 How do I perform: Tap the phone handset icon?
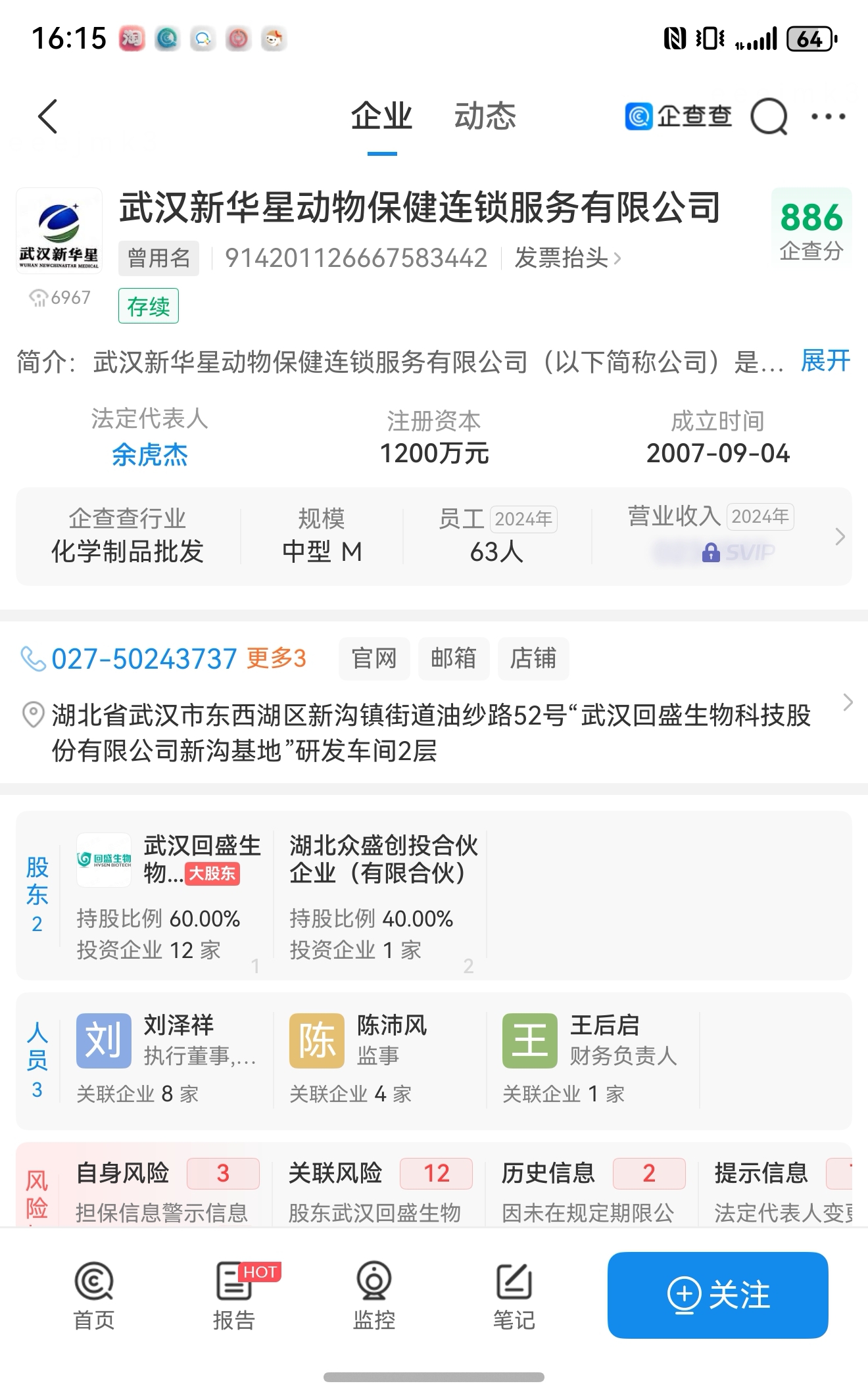coord(33,658)
